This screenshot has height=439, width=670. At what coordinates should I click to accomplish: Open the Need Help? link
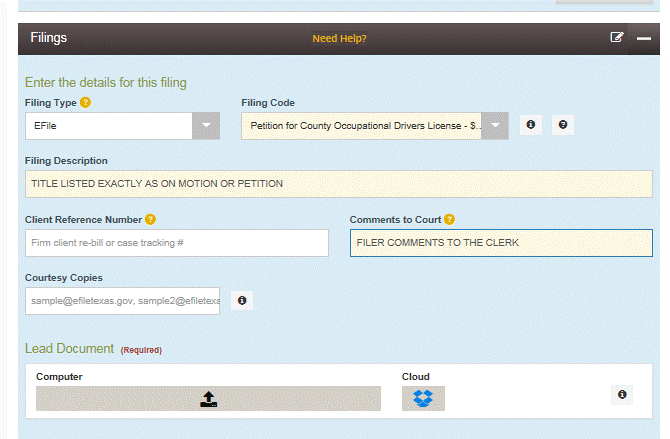[x=339, y=38]
